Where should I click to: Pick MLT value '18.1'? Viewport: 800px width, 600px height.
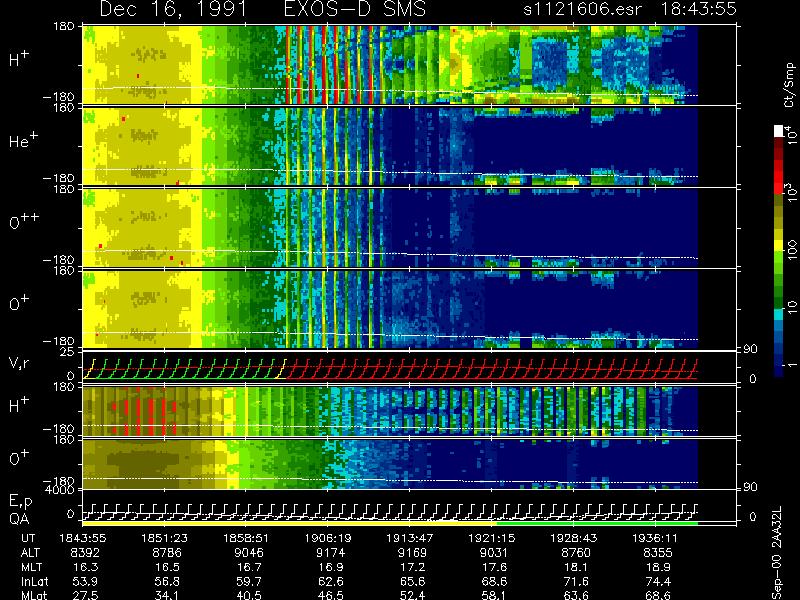[x=576, y=567]
